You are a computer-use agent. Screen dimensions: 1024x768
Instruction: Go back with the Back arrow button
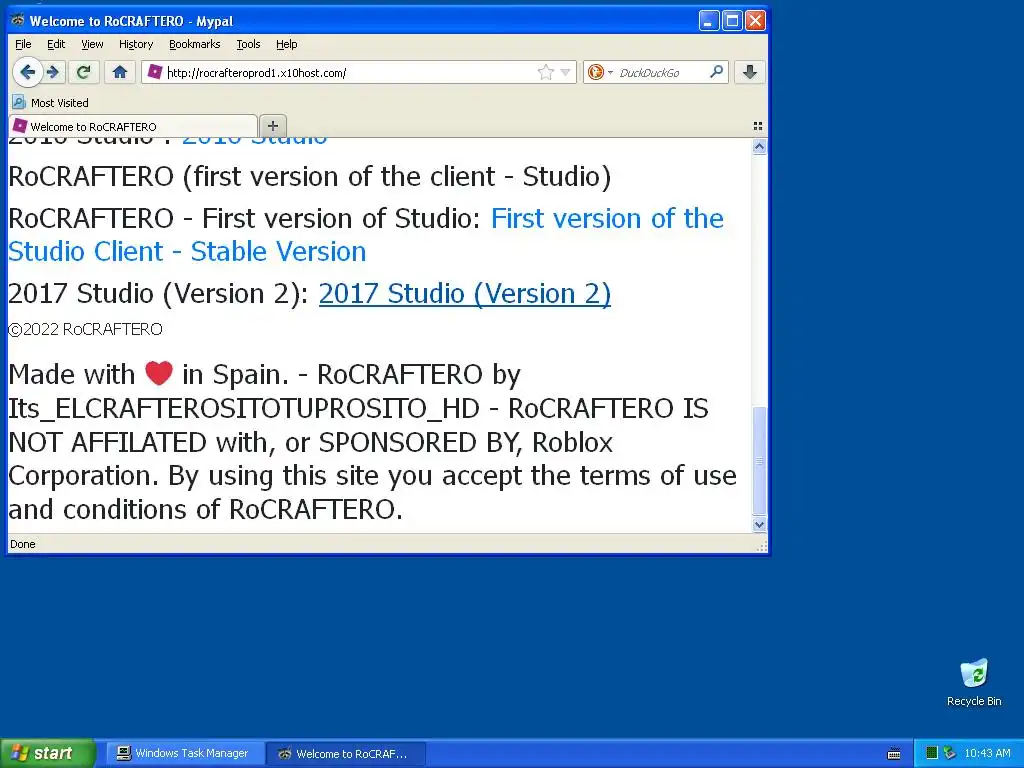[27, 72]
